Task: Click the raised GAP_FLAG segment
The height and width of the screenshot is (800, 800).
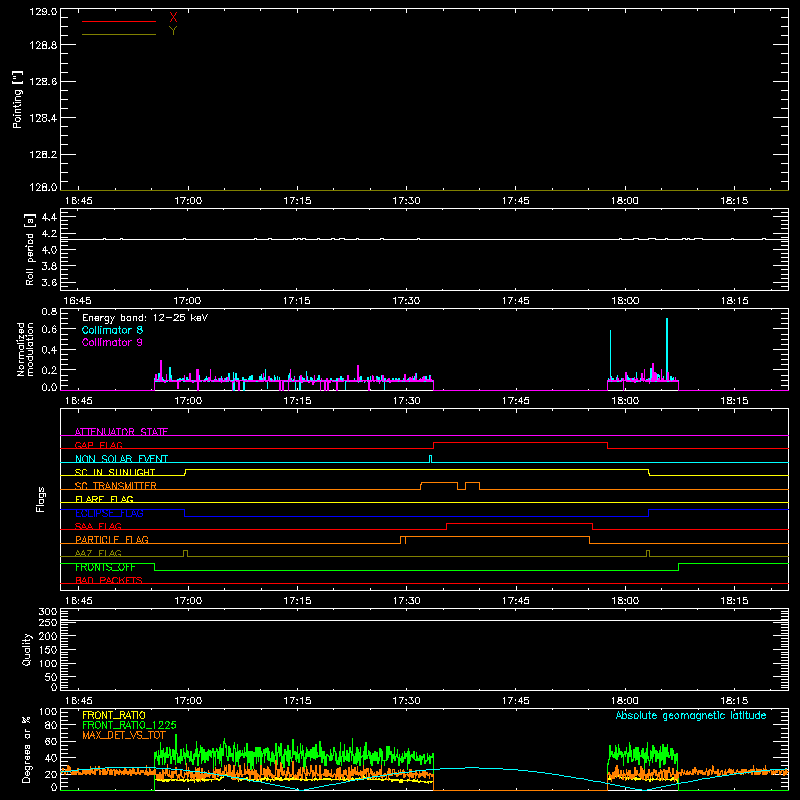Action: click(x=520, y=443)
